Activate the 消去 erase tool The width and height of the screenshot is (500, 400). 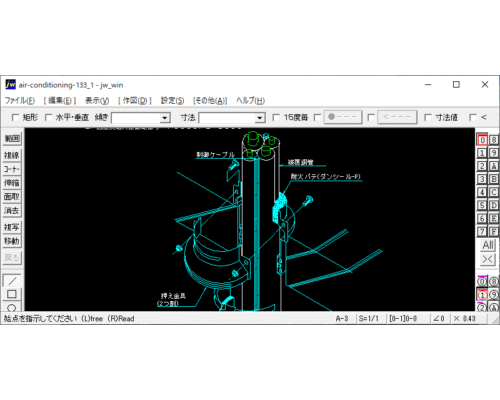click(12, 210)
